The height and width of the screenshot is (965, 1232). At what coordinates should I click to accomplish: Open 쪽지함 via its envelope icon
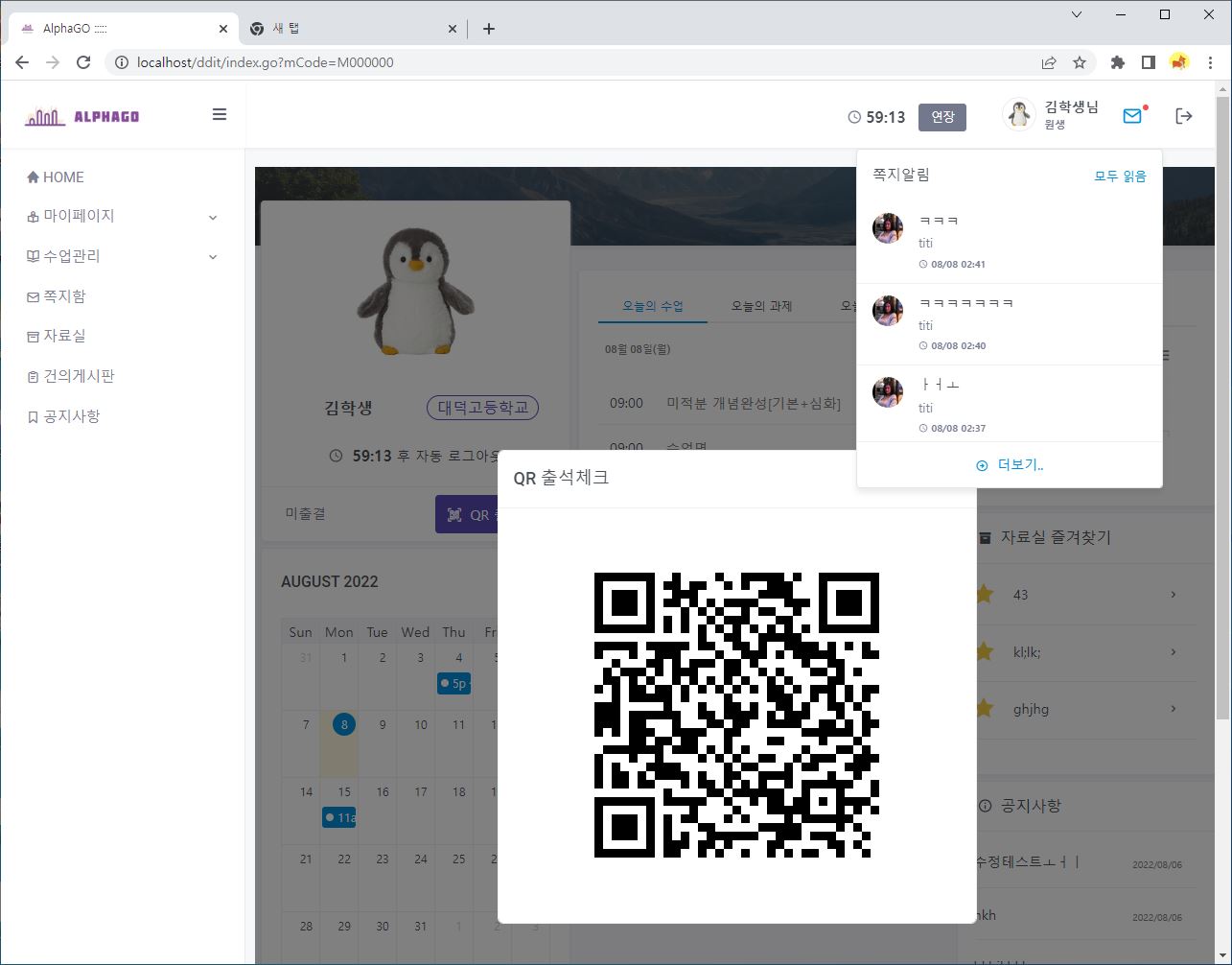pos(34,296)
